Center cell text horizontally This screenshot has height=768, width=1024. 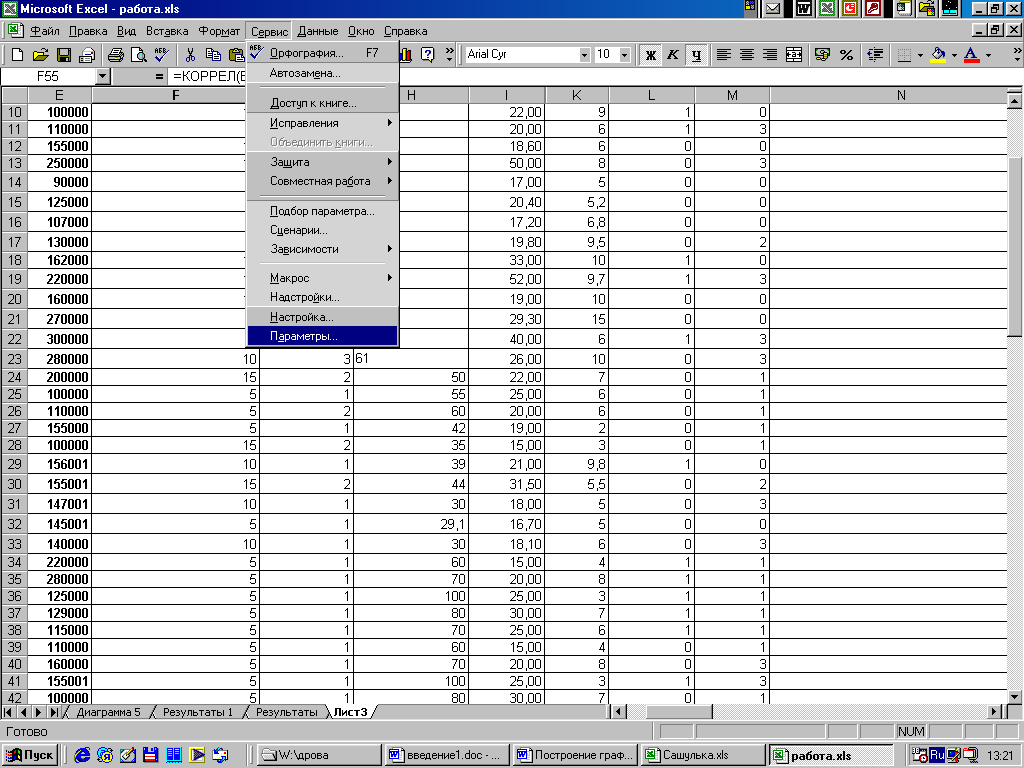(746, 55)
